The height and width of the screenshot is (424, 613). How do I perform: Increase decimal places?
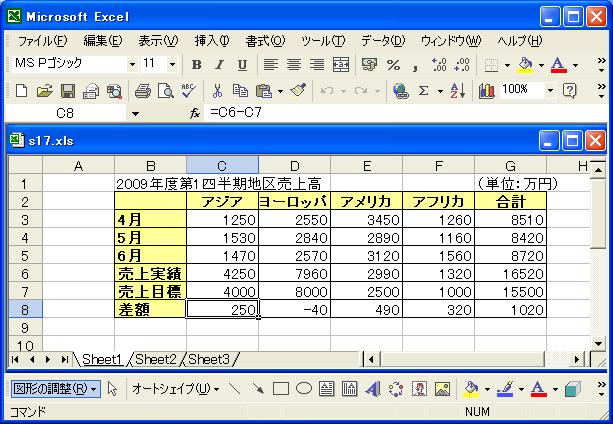[439, 65]
